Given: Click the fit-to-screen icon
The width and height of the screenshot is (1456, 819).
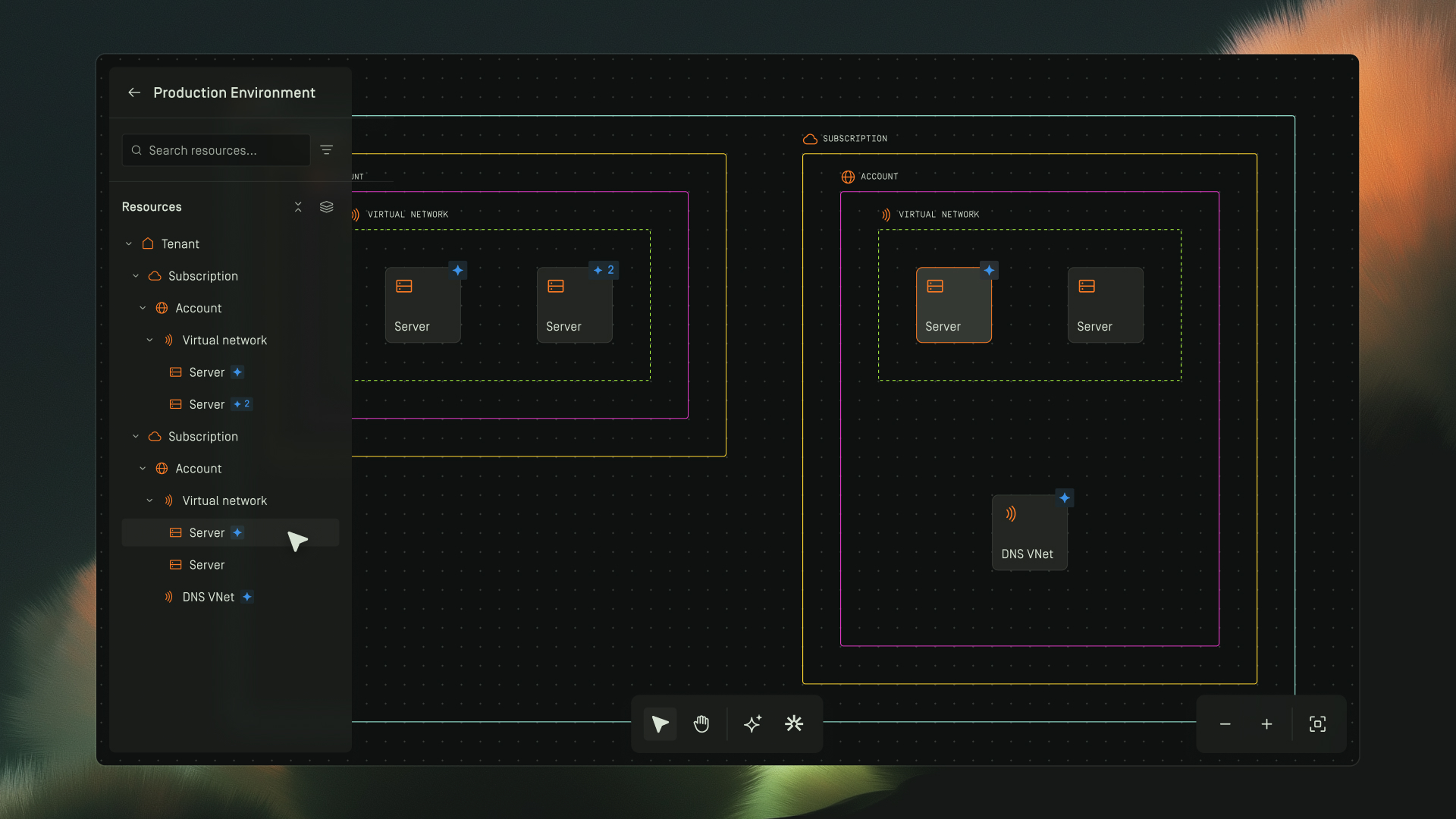Looking at the screenshot, I should coord(1317,724).
